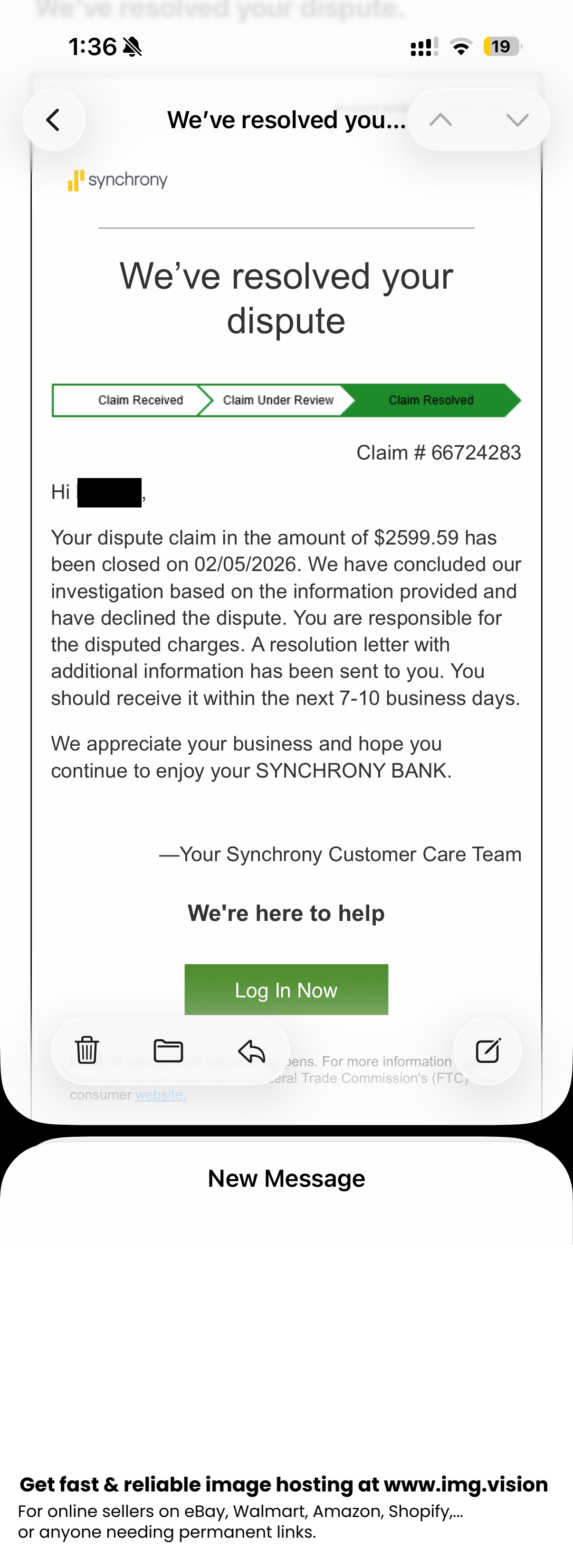Go to previous message with up chevron
This screenshot has height=1568, width=573.
tap(440, 120)
